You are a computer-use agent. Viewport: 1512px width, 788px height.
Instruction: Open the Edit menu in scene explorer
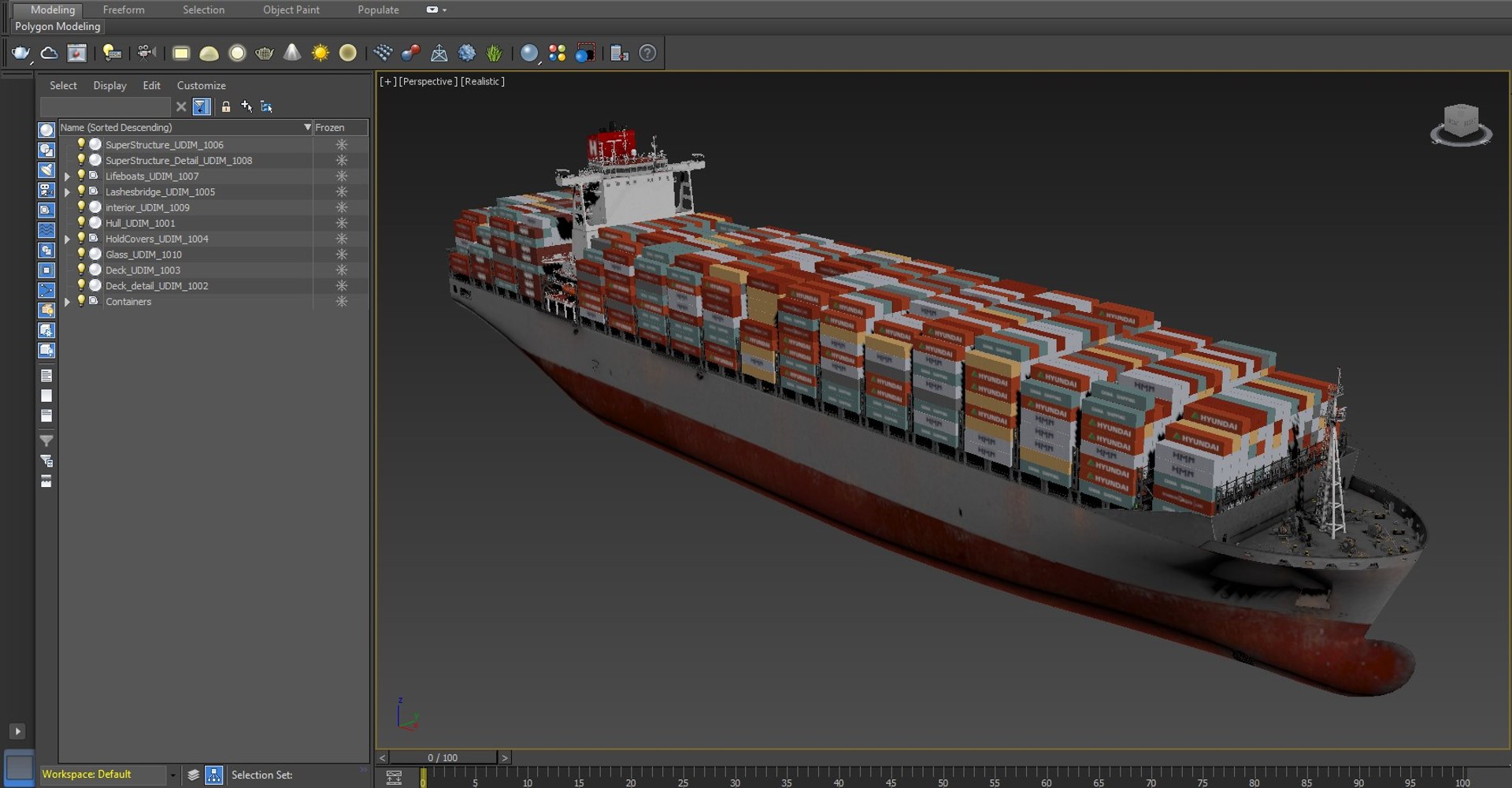point(151,85)
